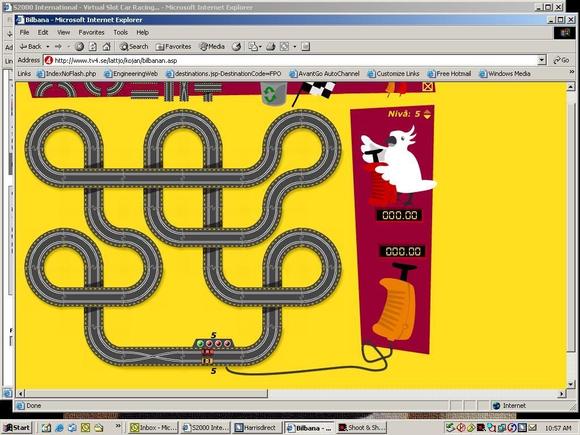Screen dimensions: 580x435
Task: Open the Back button history dropdown arrow
Action: click(48, 47)
